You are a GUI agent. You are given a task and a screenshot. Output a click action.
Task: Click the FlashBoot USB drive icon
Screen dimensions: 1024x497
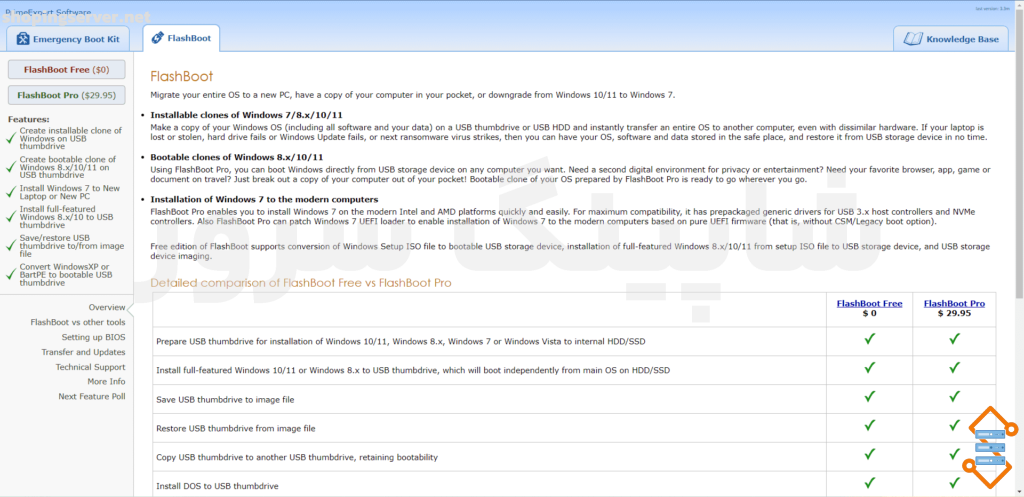157,38
